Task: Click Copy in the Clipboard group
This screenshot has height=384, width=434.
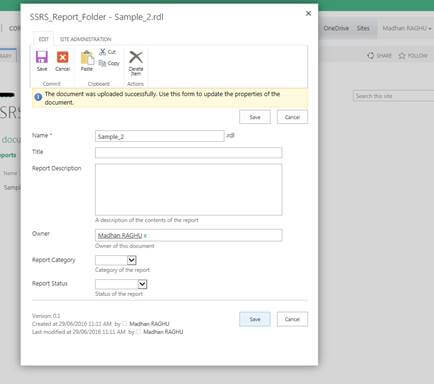Action: coord(109,63)
